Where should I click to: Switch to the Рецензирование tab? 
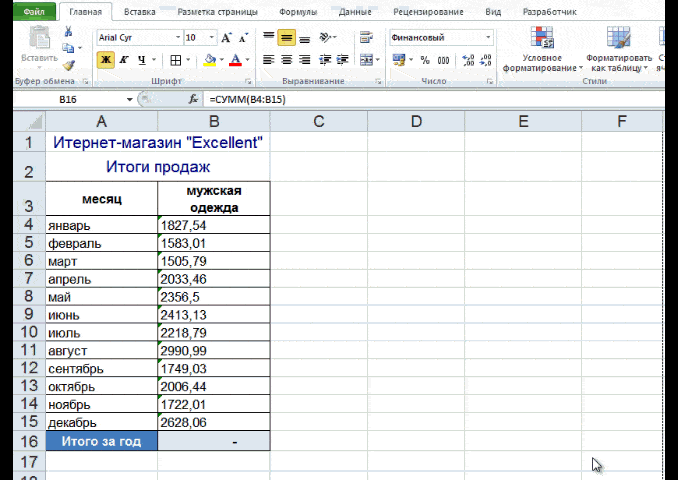pyautogui.click(x=428, y=12)
